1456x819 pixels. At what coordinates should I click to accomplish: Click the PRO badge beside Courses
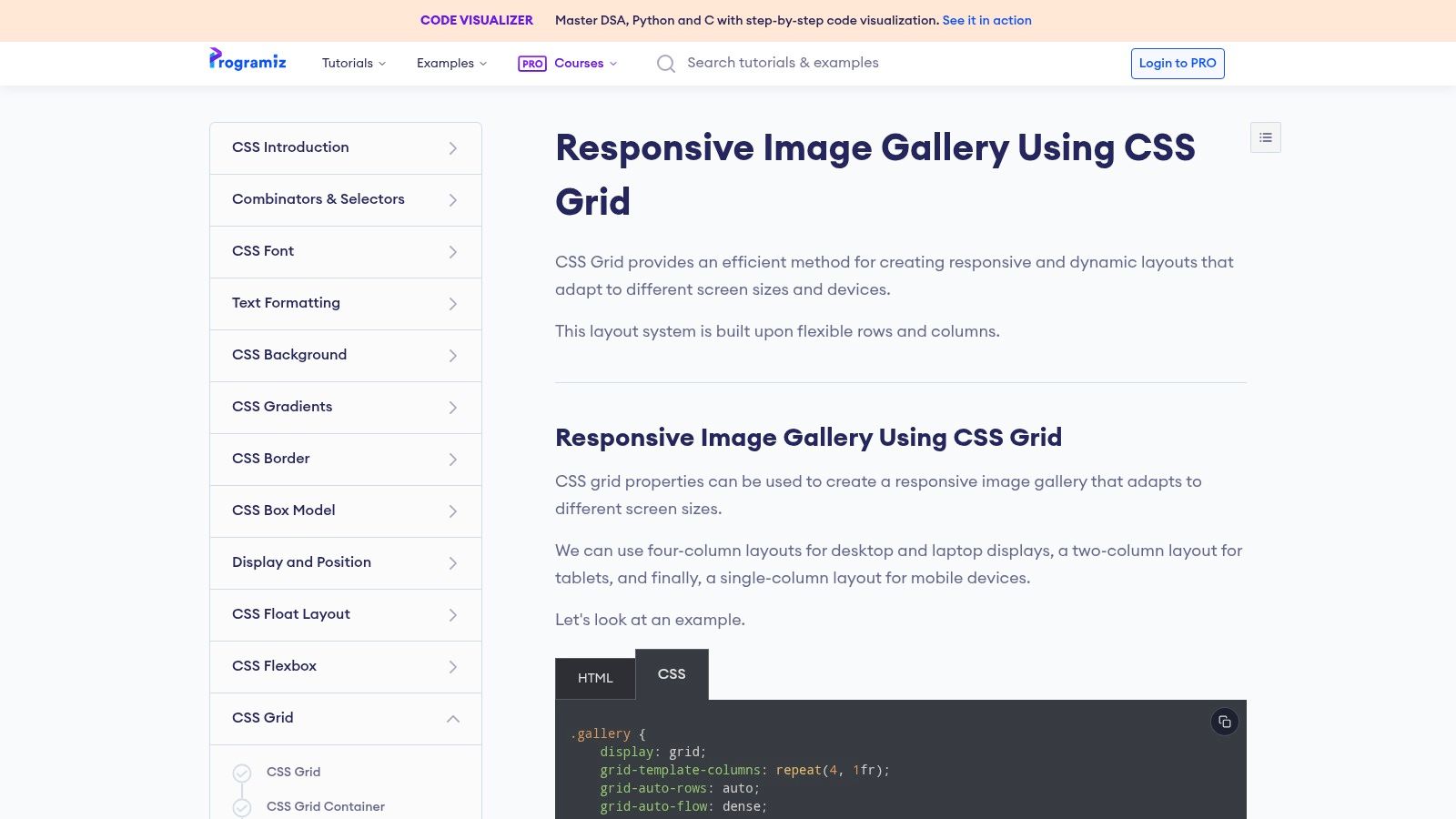click(x=532, y=64)
